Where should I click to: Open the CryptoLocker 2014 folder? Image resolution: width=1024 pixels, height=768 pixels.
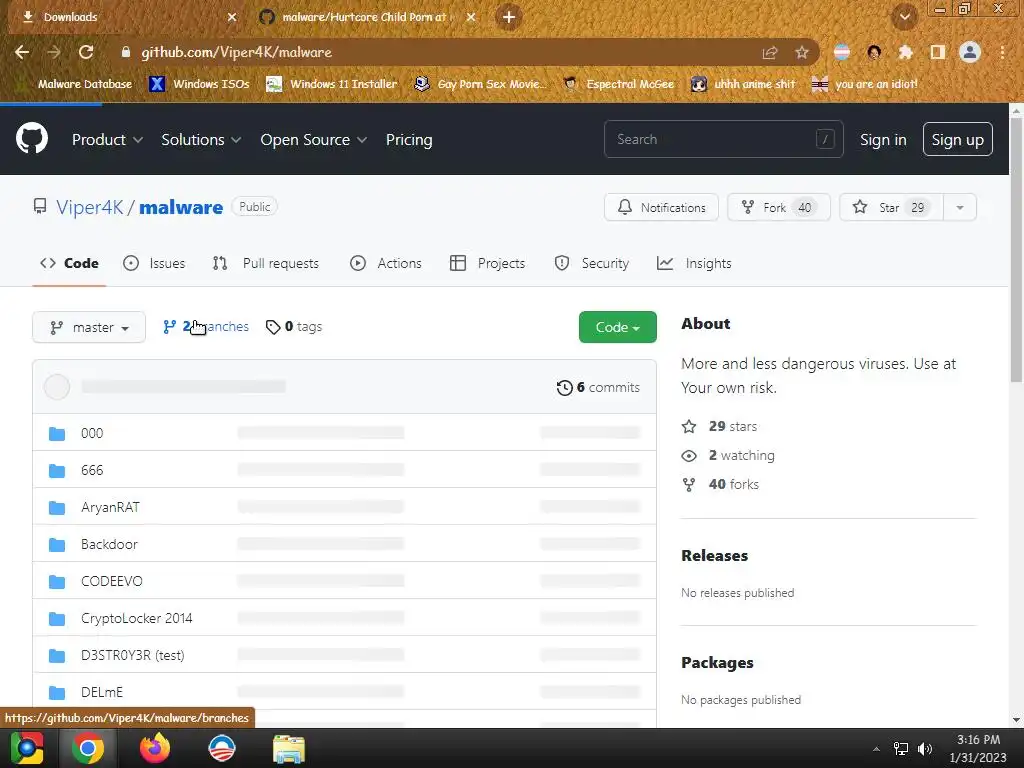tap(136, 618)
